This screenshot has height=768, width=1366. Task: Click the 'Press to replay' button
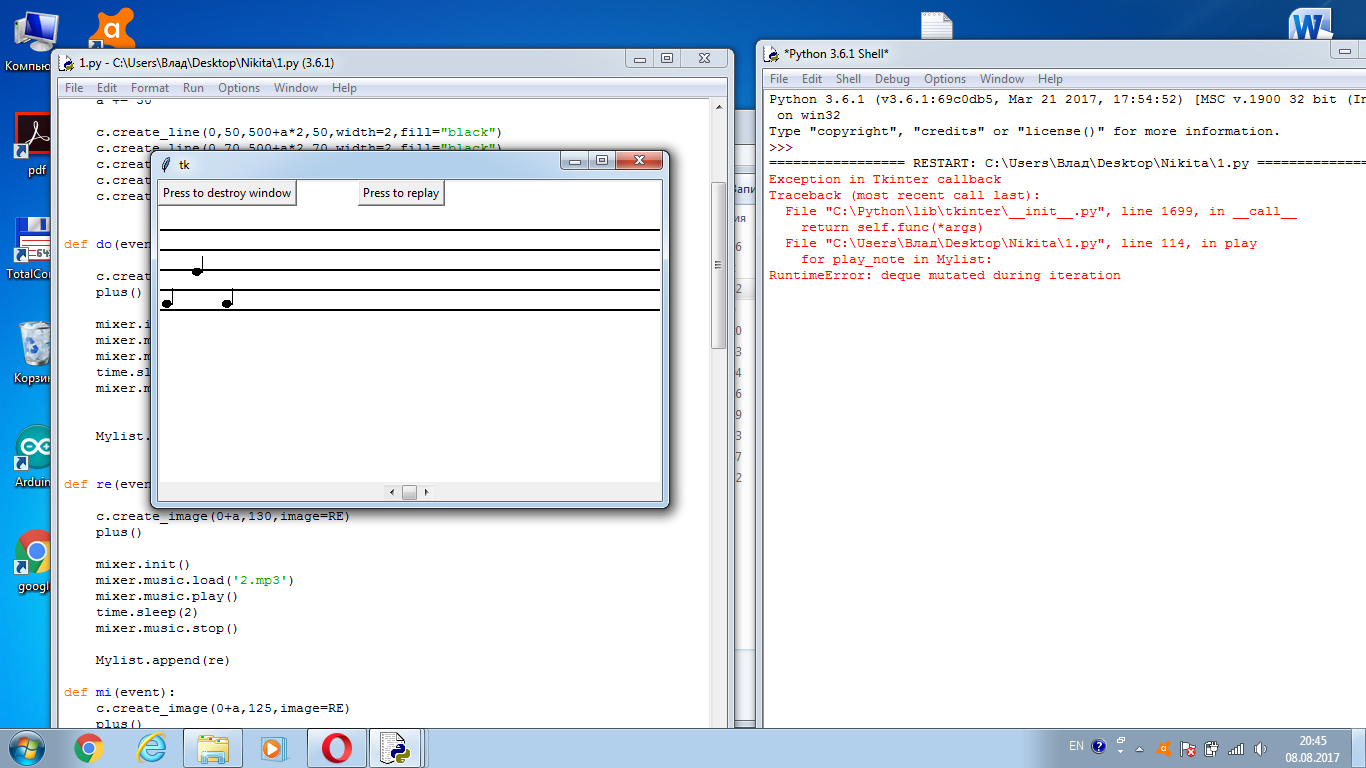[x=401, y=193]
